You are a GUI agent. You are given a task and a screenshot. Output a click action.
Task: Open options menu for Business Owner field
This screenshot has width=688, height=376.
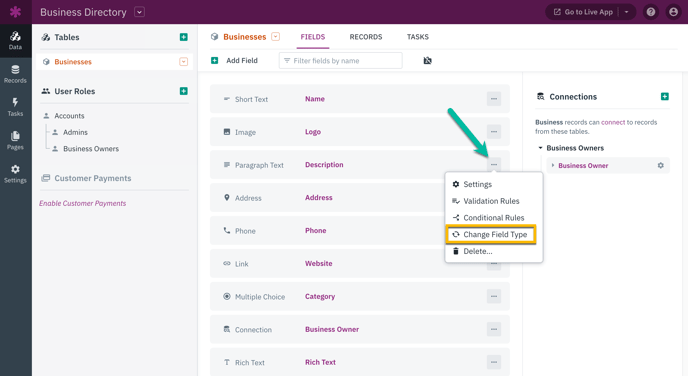494,329
